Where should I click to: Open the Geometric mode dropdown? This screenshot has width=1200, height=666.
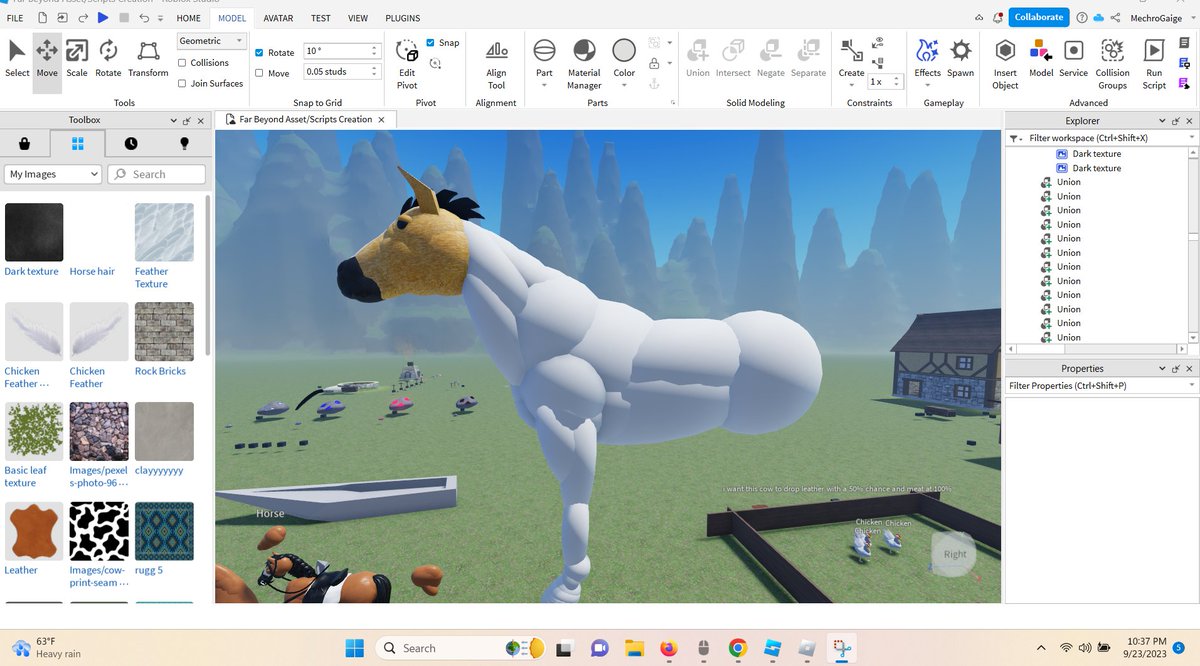point(211,41)
